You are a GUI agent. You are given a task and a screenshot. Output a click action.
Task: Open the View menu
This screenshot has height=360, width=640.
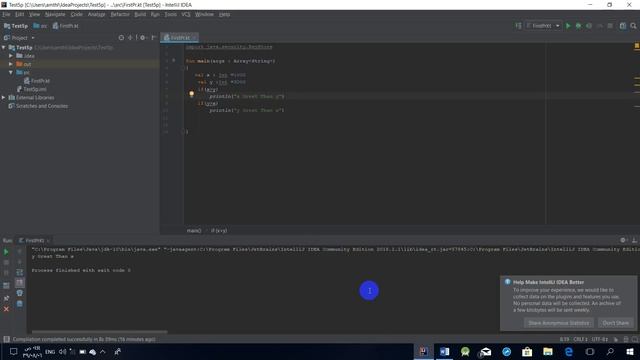click(34, 14)
